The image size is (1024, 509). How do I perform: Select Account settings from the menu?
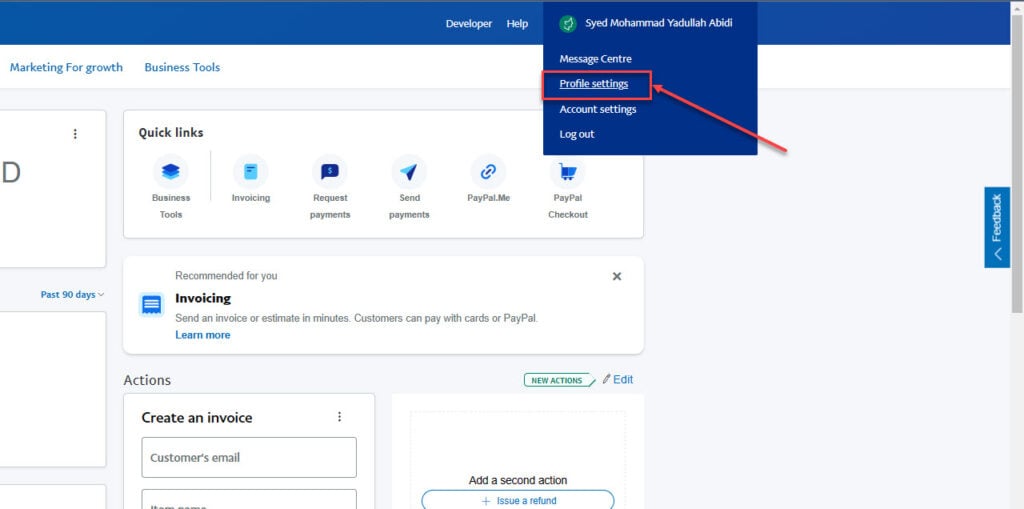tap(598, 109)
